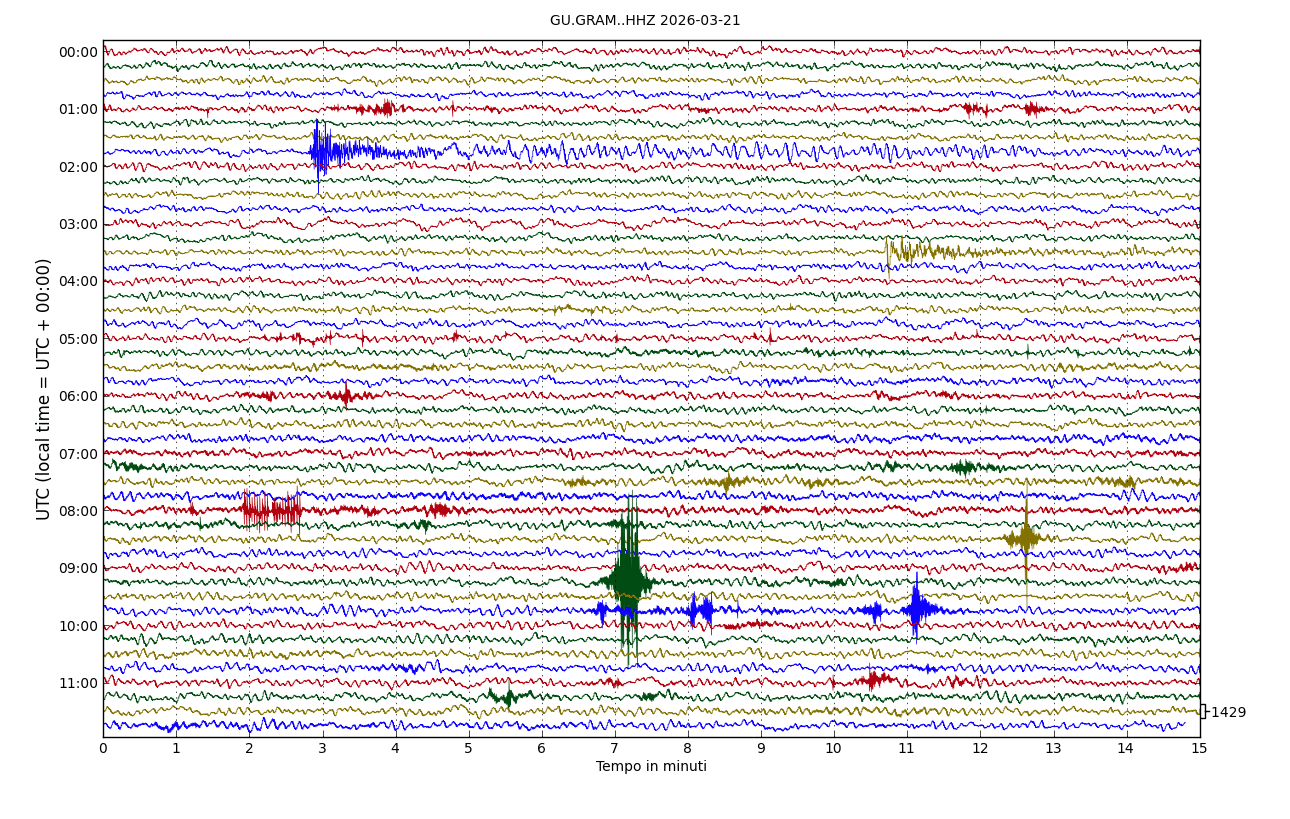Click the plot title GU.GRAM..HHZ 2026-03-21

645,21
